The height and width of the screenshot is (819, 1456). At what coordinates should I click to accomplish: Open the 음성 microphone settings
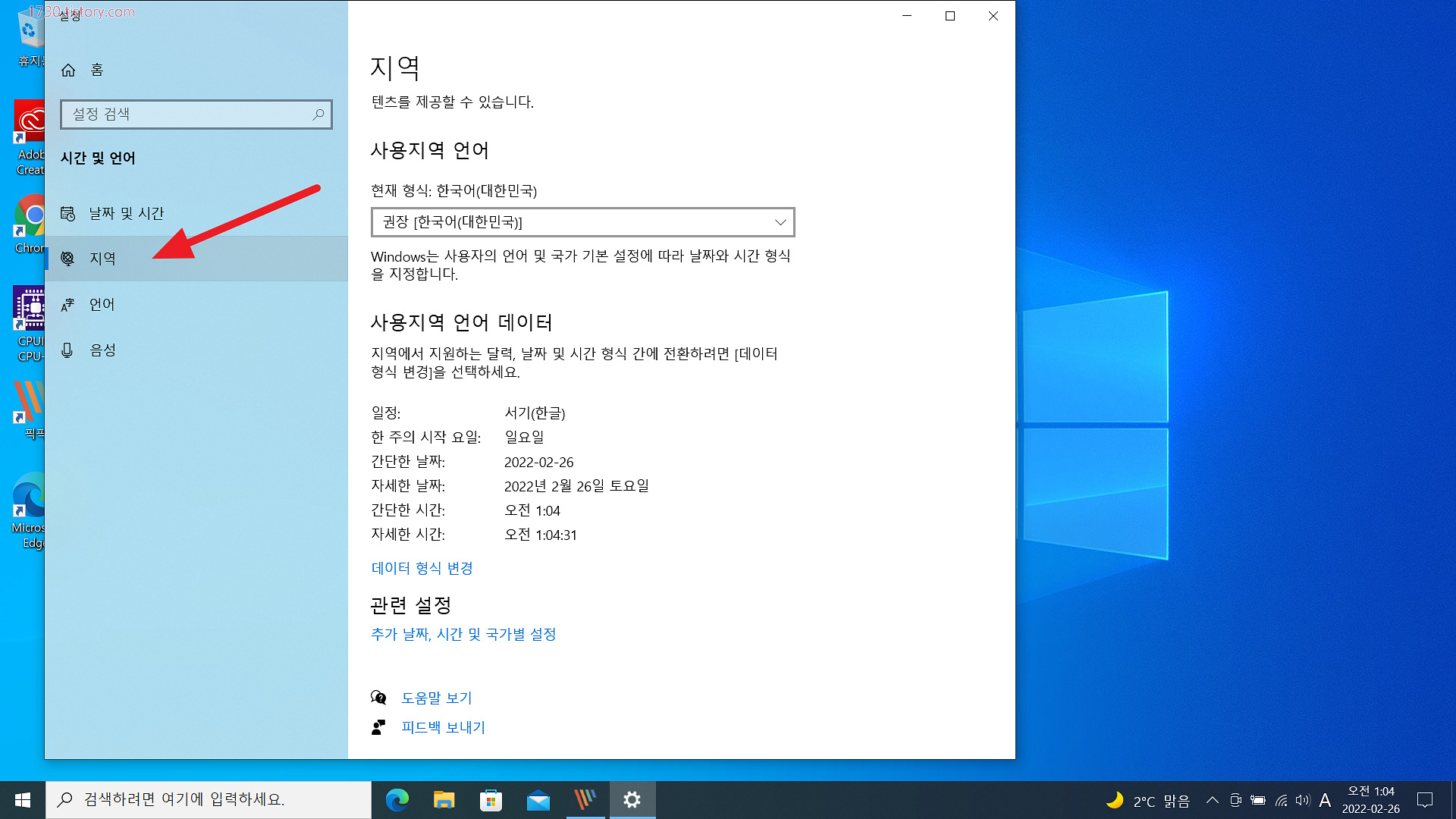[x=102, y=350]
